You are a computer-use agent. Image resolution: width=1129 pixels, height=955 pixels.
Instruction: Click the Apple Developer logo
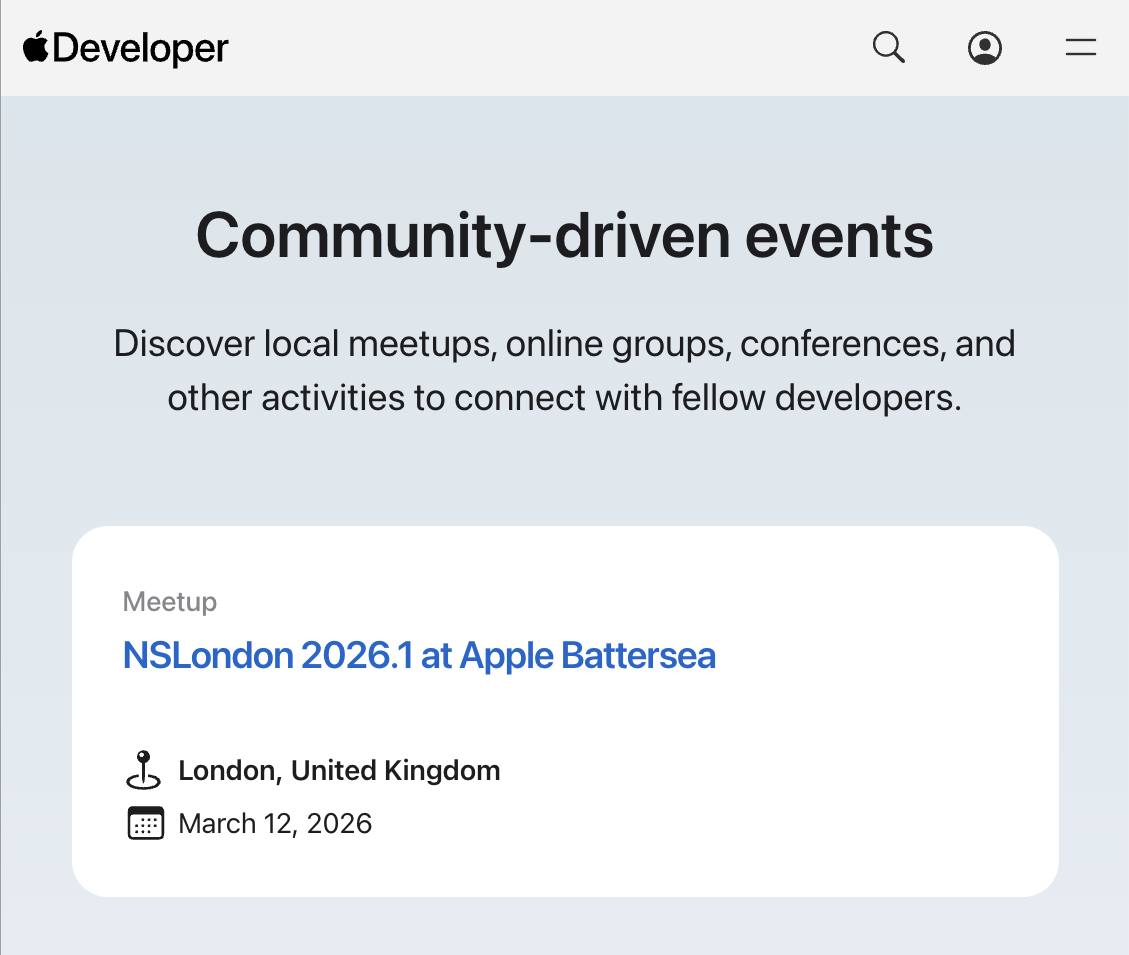126,48
